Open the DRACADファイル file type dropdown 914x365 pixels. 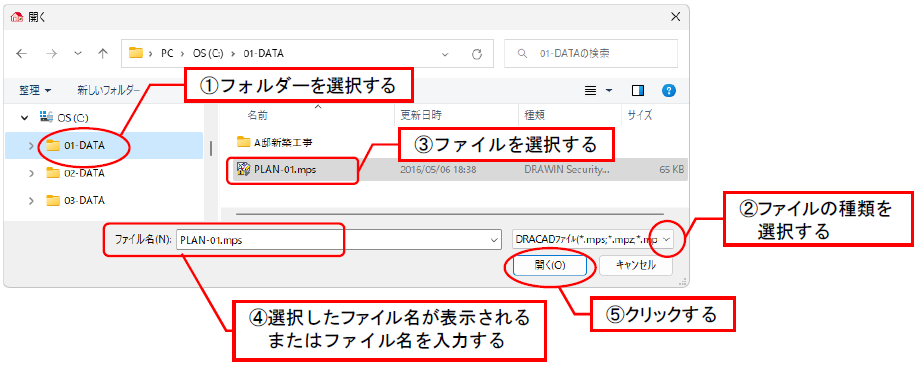[x=592, y=240]
